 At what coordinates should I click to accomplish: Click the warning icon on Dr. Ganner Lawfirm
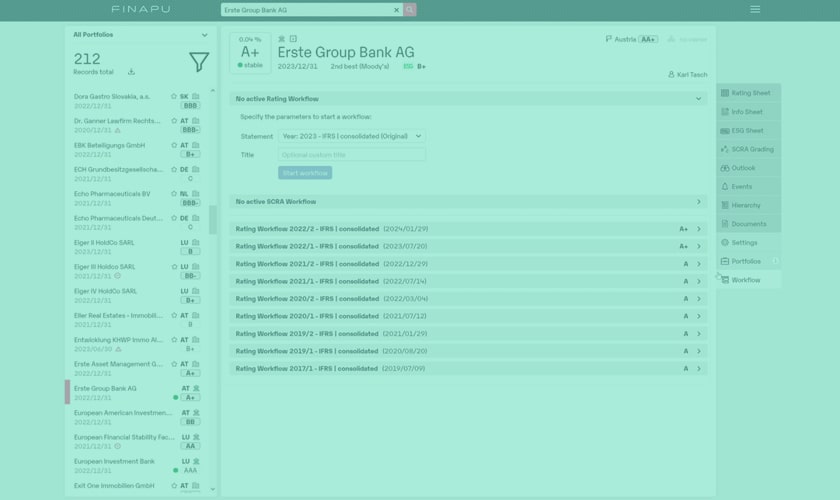tap(118, 130)
